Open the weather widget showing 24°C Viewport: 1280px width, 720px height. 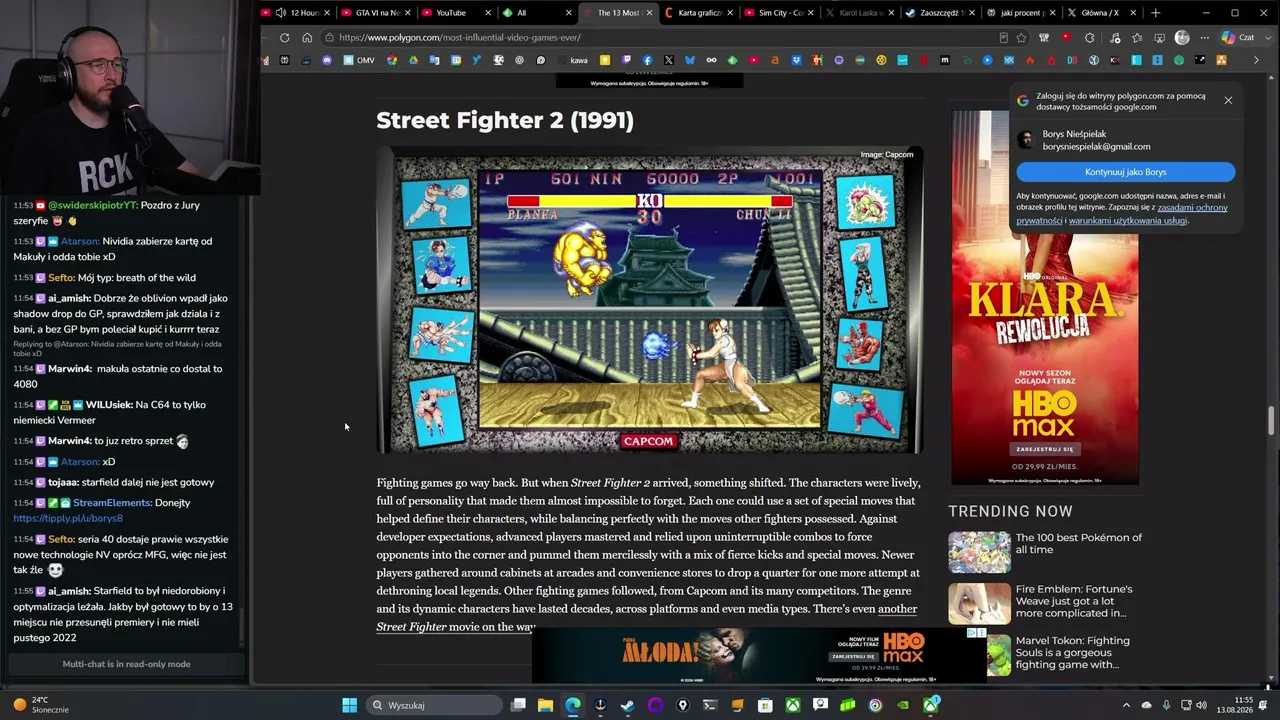point(40,705)
